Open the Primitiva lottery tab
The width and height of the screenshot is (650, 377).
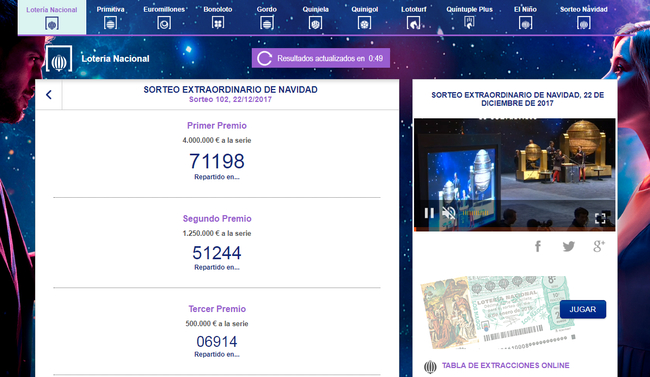(x=110, y=17)
